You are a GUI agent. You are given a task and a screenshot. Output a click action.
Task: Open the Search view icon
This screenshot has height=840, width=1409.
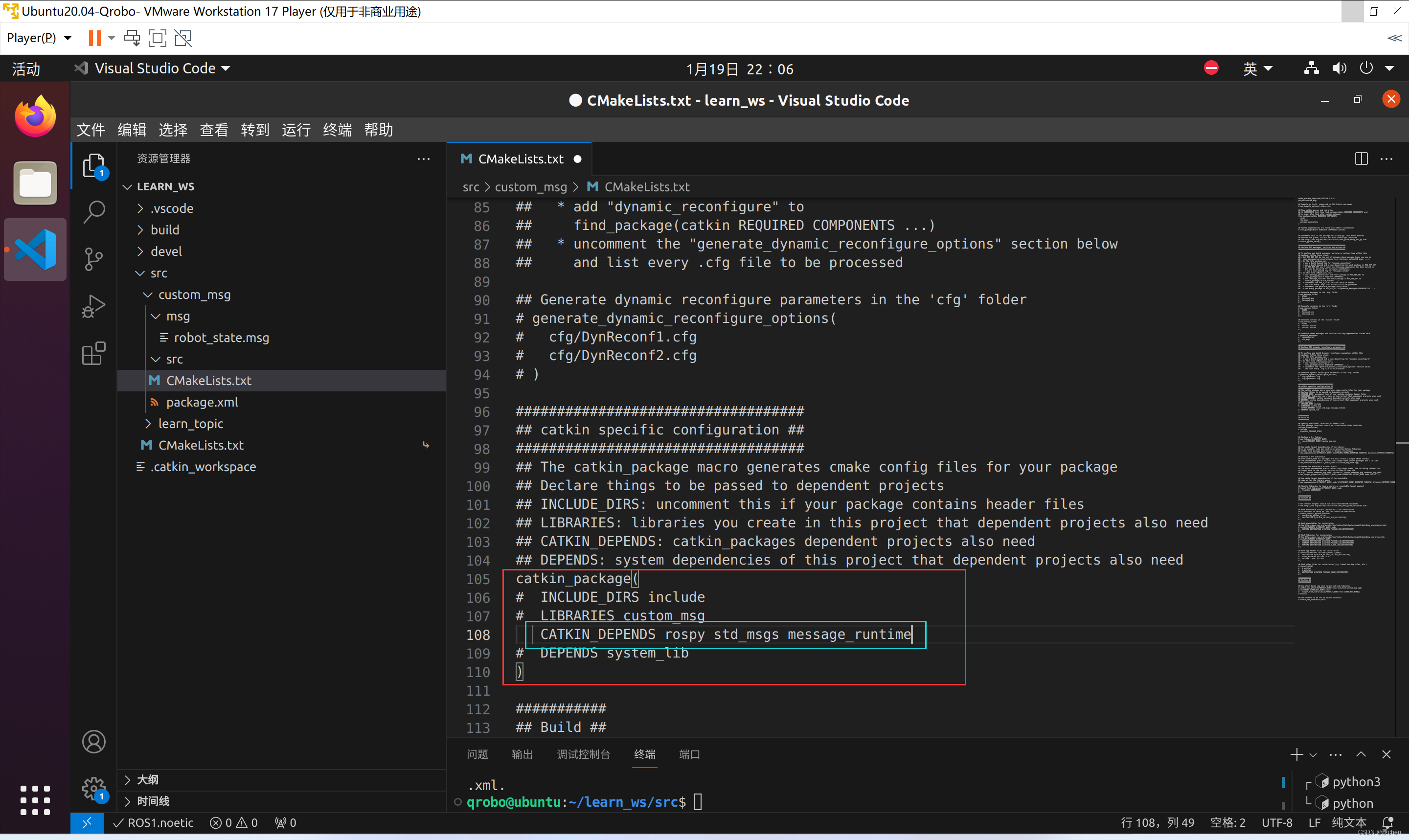click(x=94, y=212)
